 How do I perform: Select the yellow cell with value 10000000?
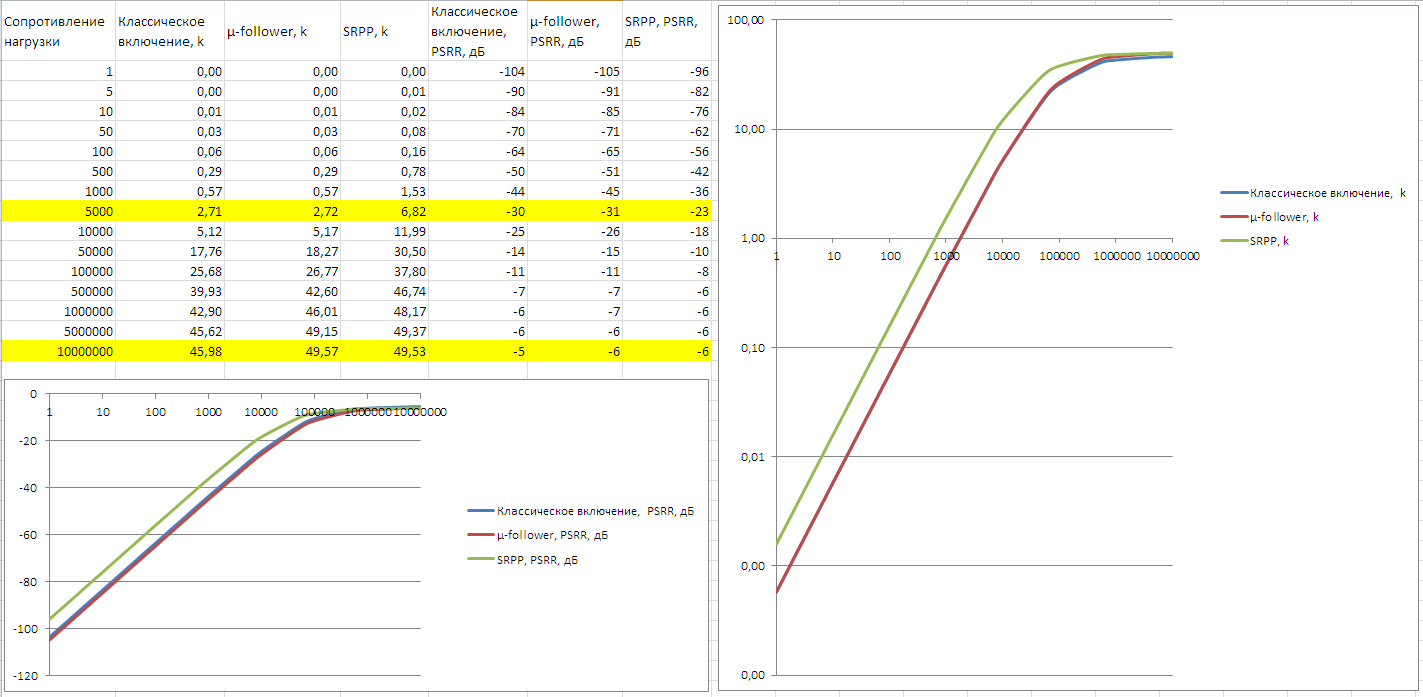click(57, 351)
